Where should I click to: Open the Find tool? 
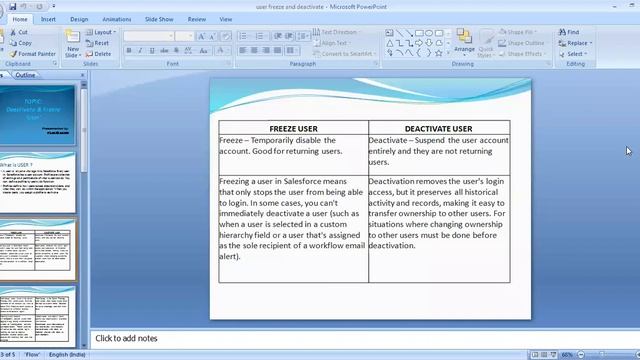point(569,32)
